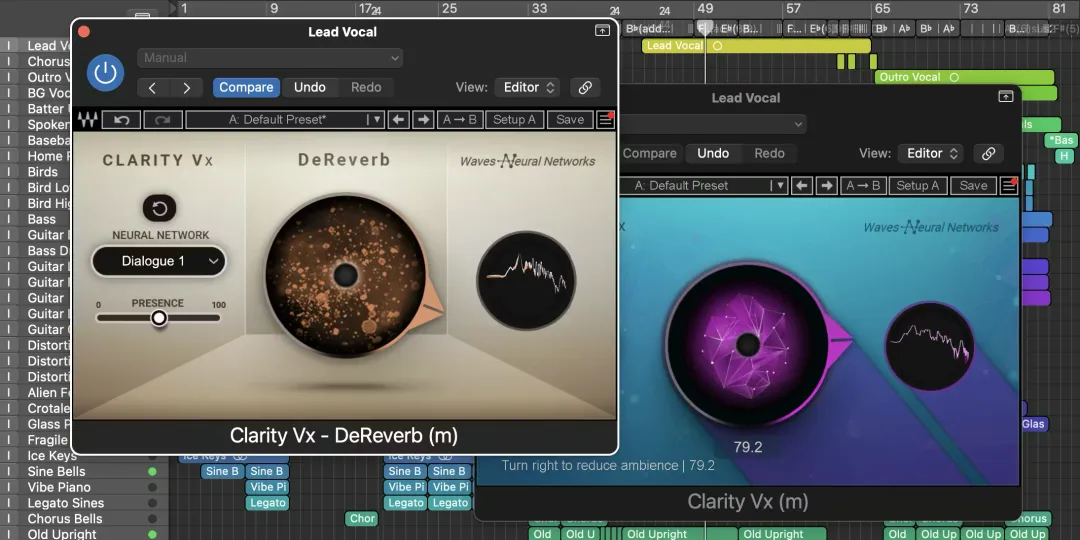Open the hamburger menu in DeReverb toolbar
Viewport: 1080px width, 540px height.
[605, 120]
